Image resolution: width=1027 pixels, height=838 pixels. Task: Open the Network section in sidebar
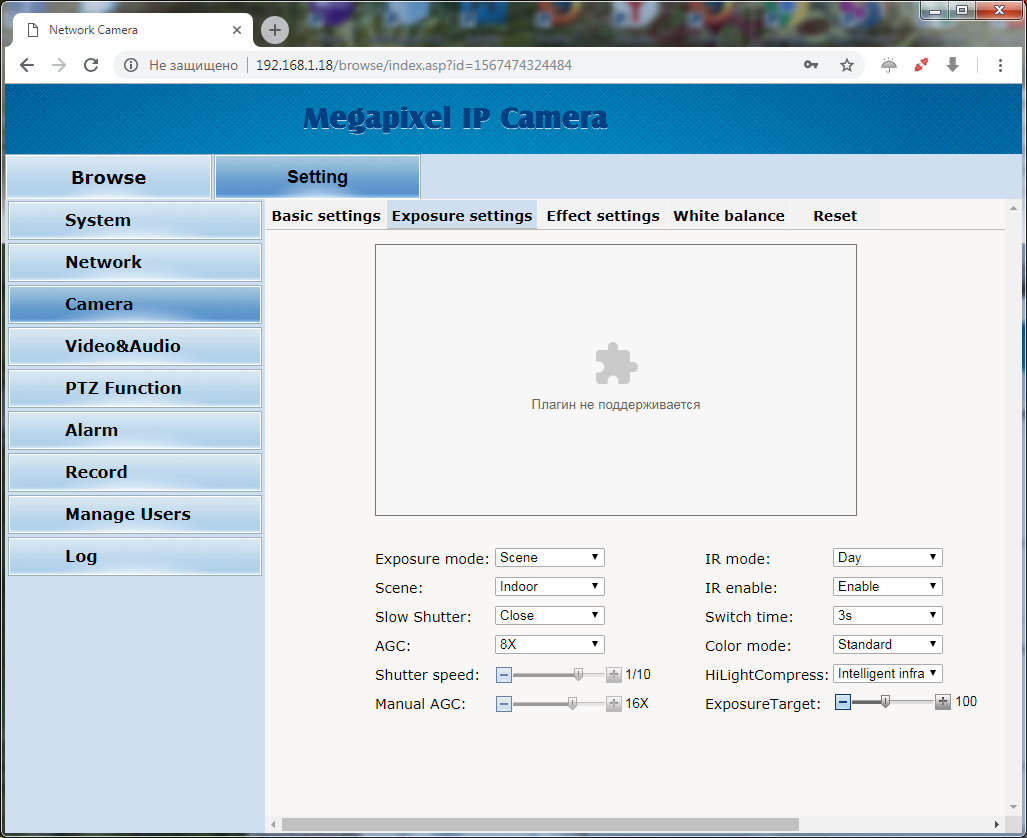(134, 262)
